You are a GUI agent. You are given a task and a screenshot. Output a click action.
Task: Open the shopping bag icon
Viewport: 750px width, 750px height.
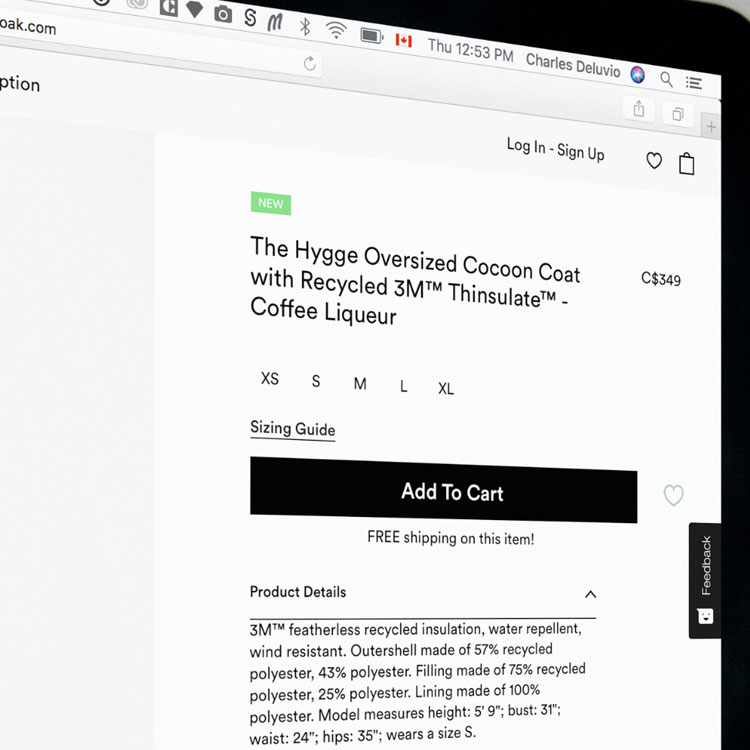click(x=686, y=164)
